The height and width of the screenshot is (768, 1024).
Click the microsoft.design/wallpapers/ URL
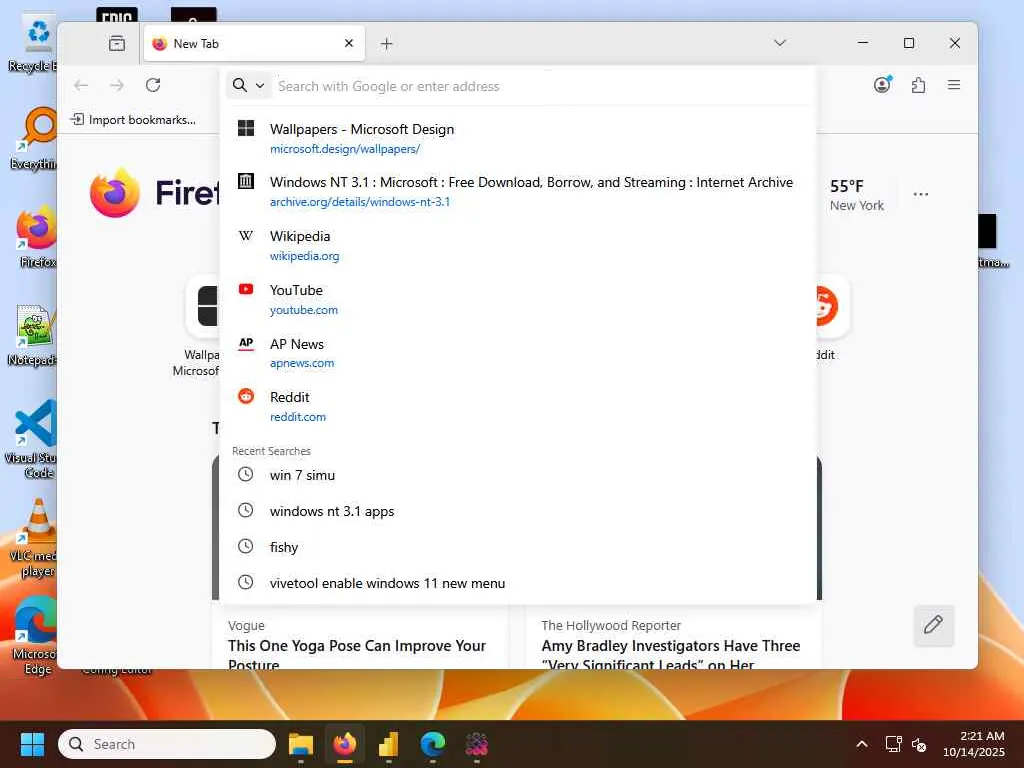[x=345, y=149]
